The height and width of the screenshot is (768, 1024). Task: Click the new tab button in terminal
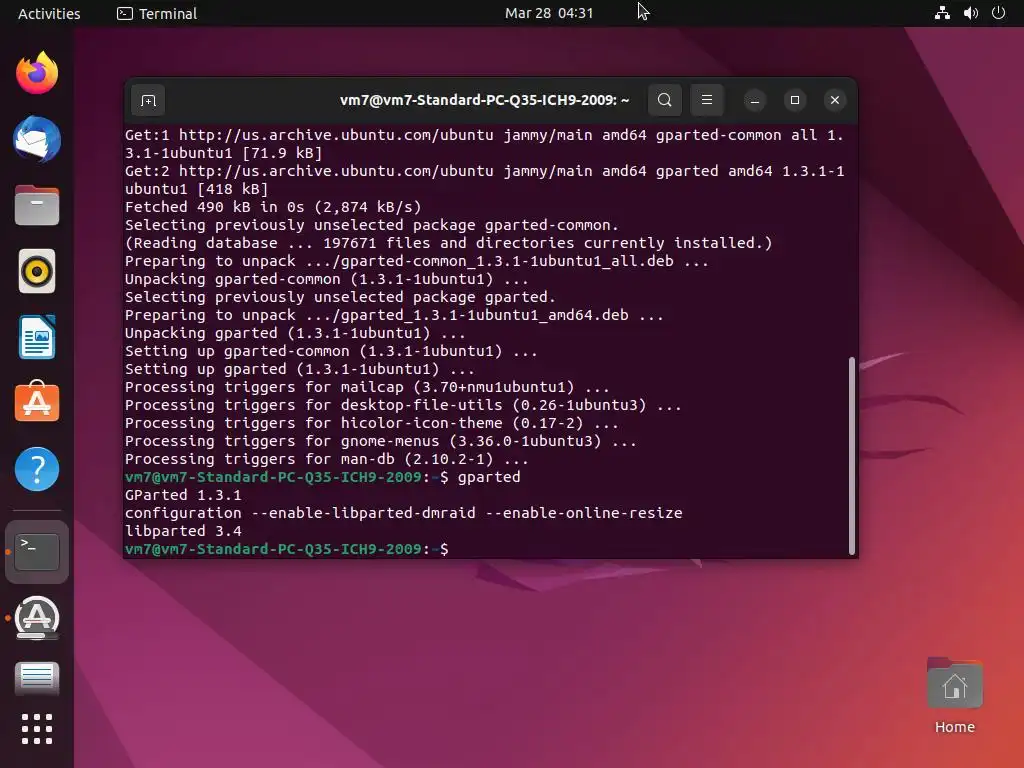point(148,100)
